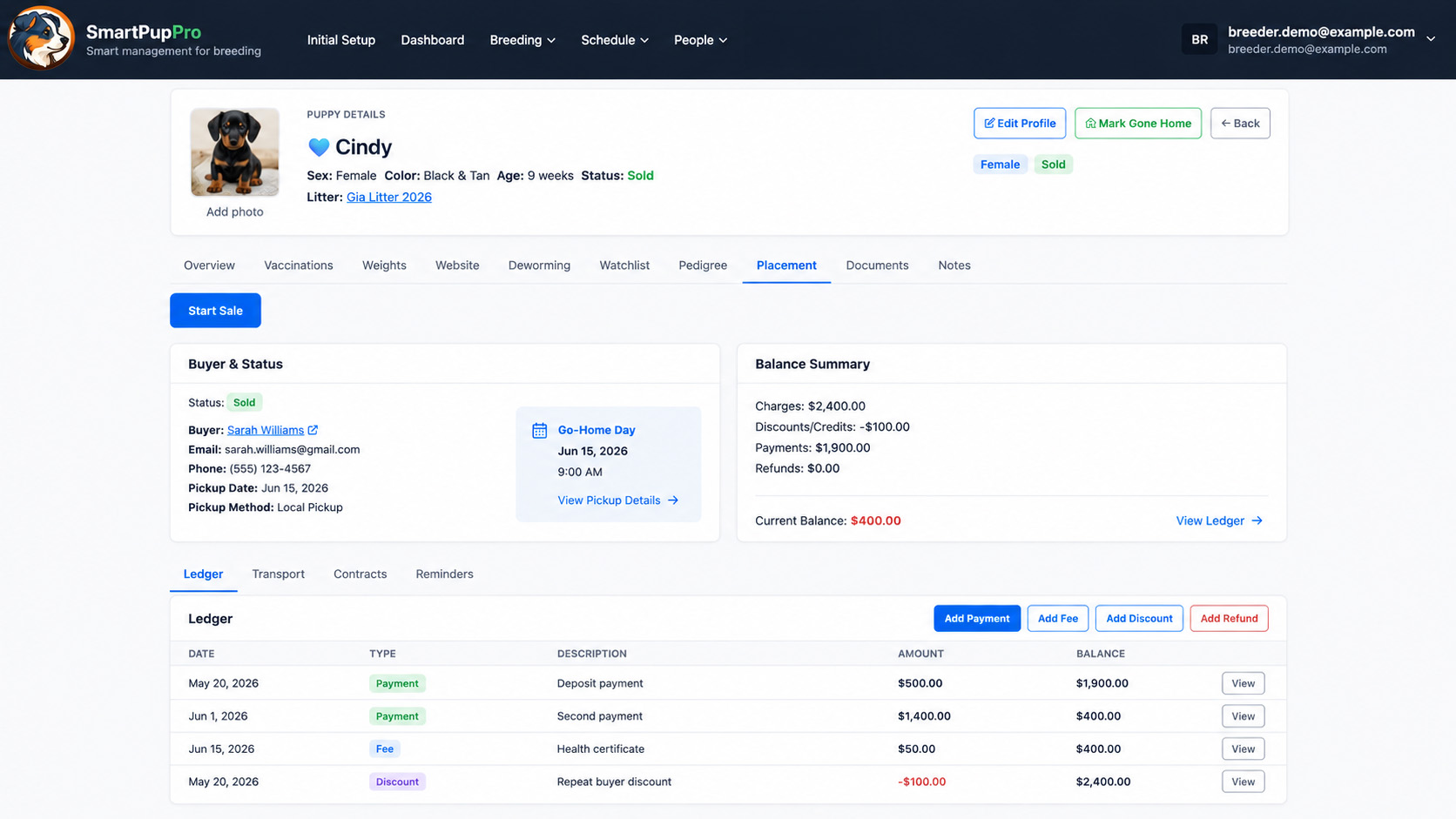Expand the Schedule menu
The width and height of the screenshot is (1456, 819).
coord(615,40)
